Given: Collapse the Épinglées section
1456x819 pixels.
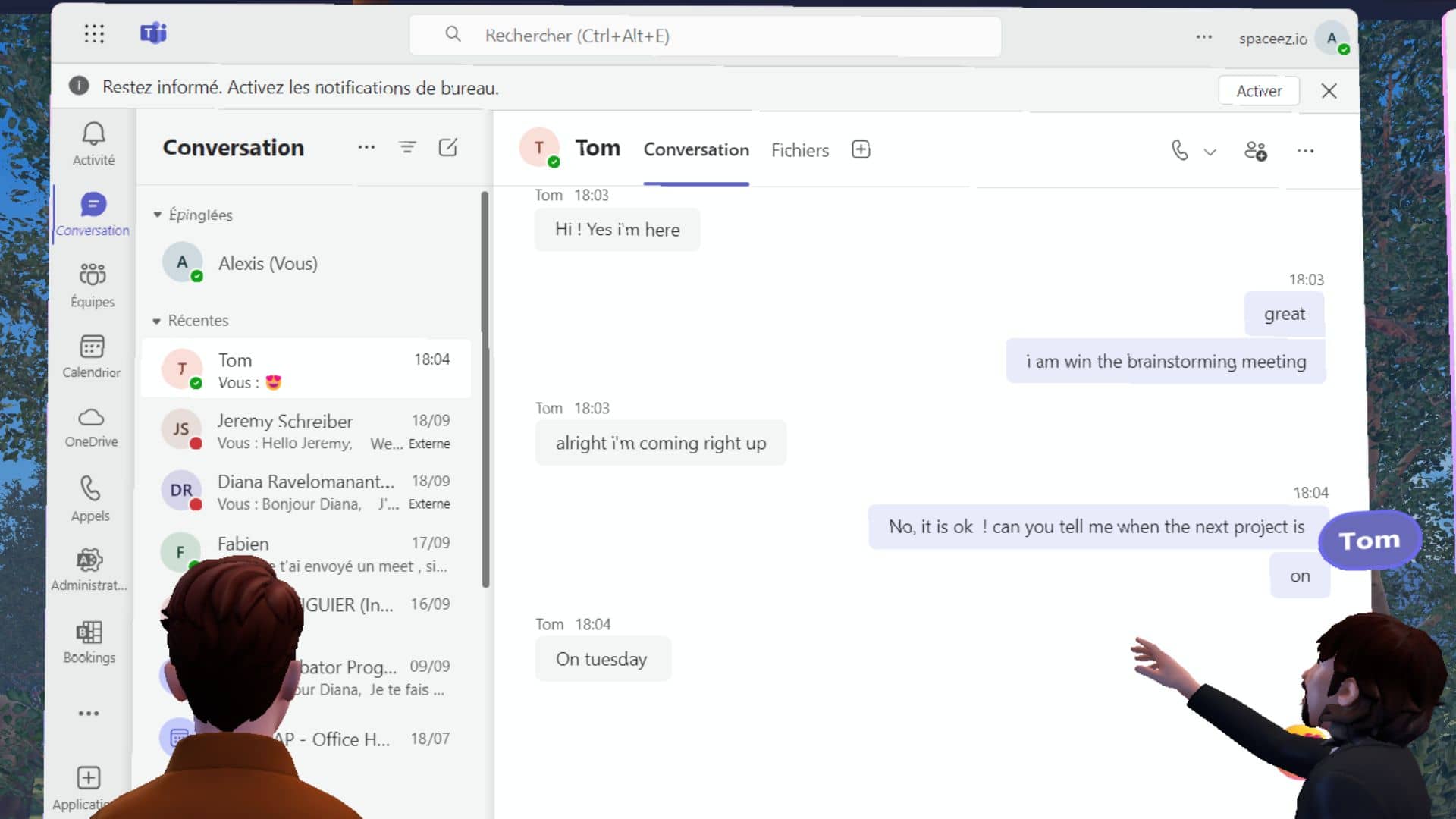Looking at the screenshot, I should coord(157,215).
